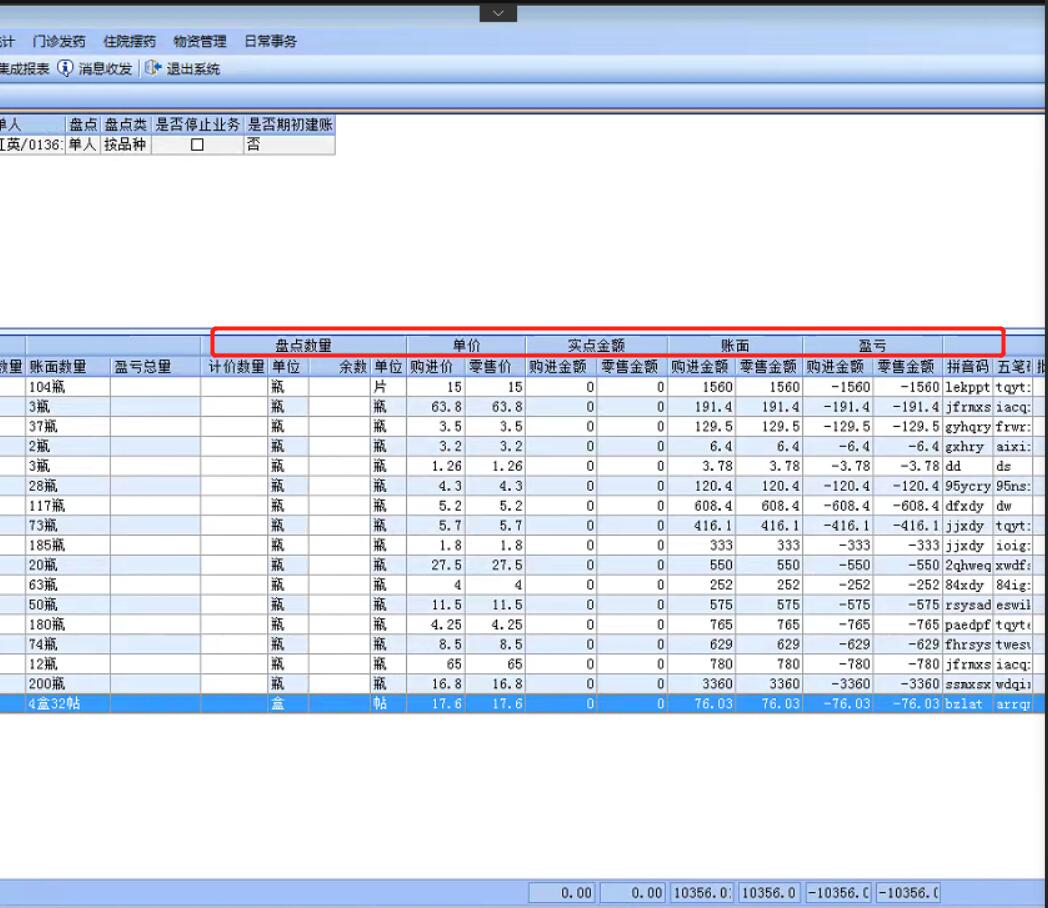This screenshot has height=908, width=1048.
Task: Open the 门诊发药 menu
Action: tap(59, 41)
